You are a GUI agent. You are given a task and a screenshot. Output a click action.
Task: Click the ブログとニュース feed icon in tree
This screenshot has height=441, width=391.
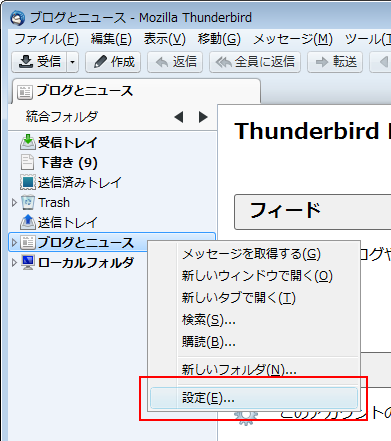(28, 242)
